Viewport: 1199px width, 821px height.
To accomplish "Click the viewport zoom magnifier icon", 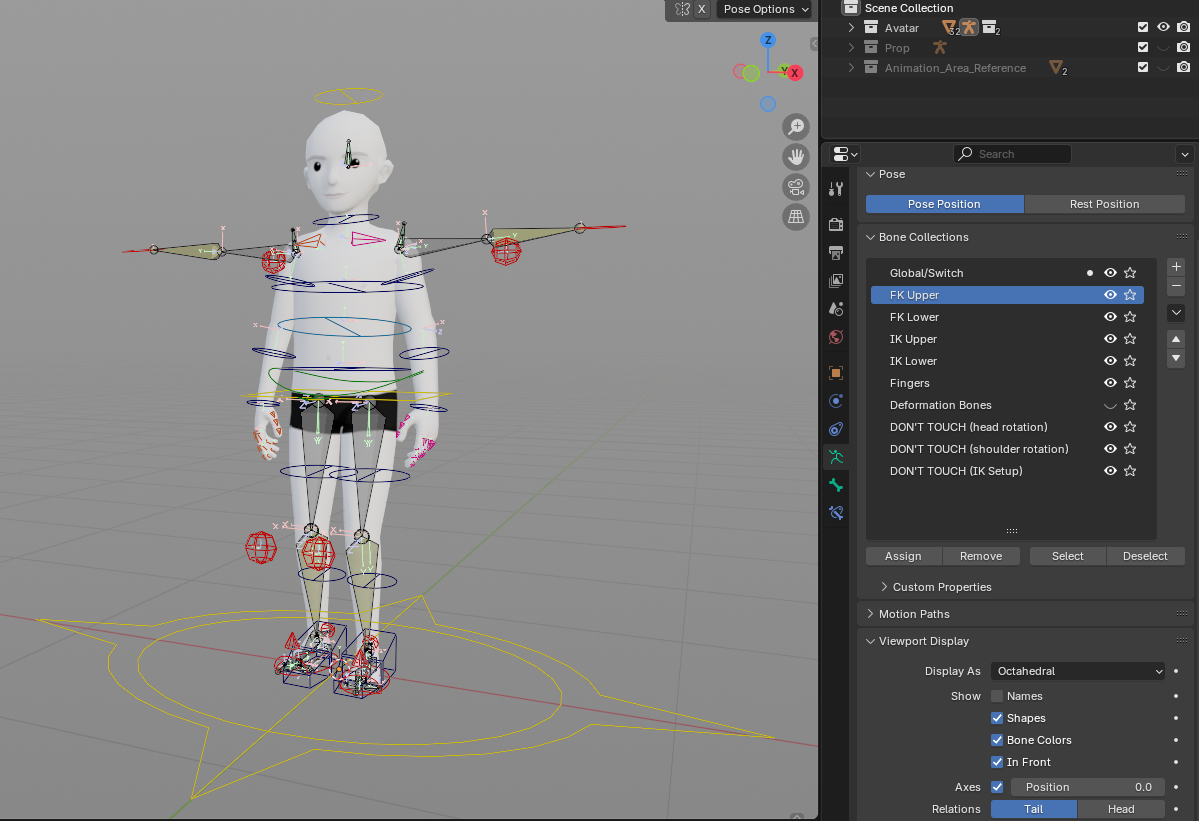I will coord(796,127).
